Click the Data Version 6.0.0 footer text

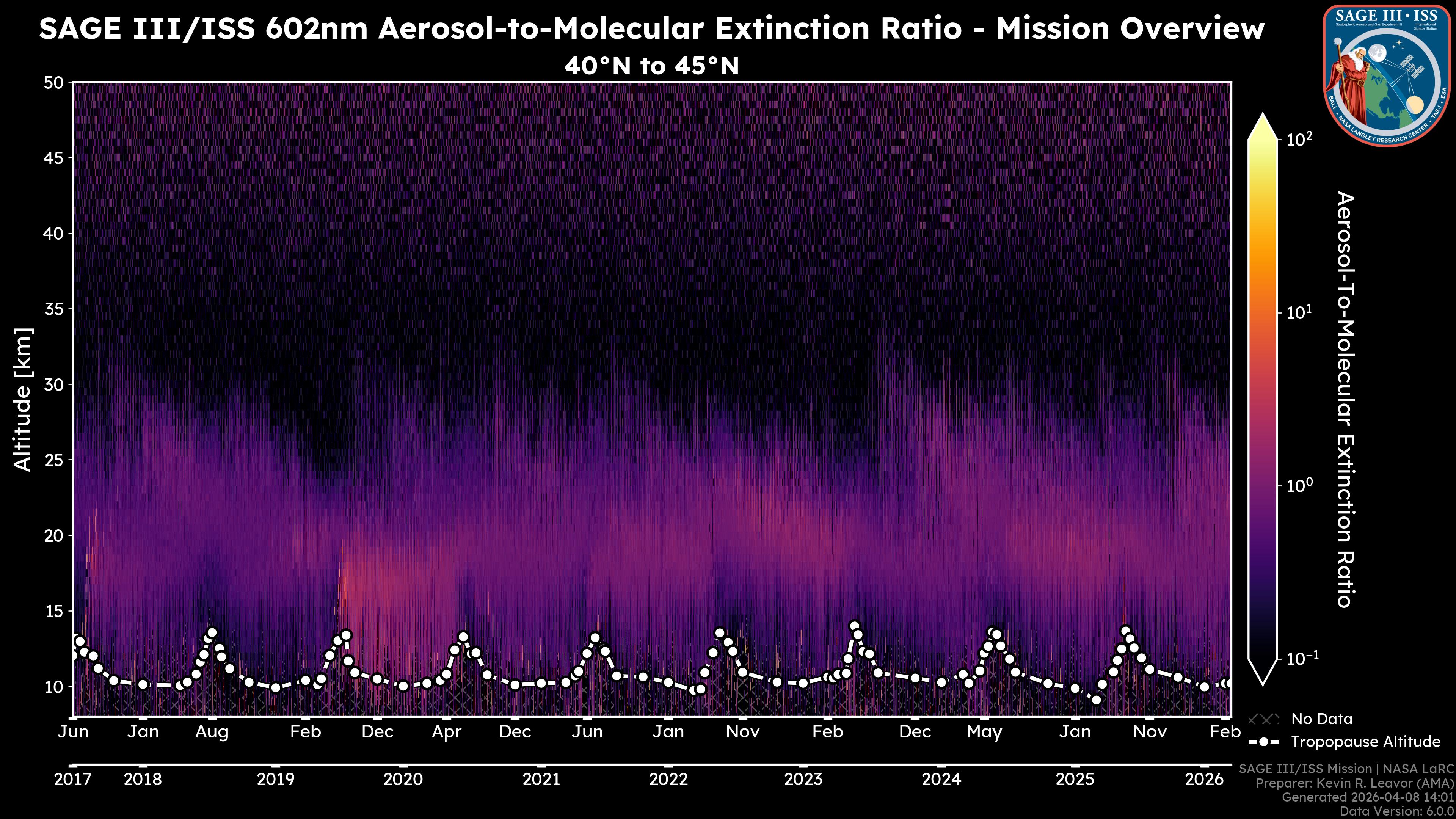[x=1396, y=811]
